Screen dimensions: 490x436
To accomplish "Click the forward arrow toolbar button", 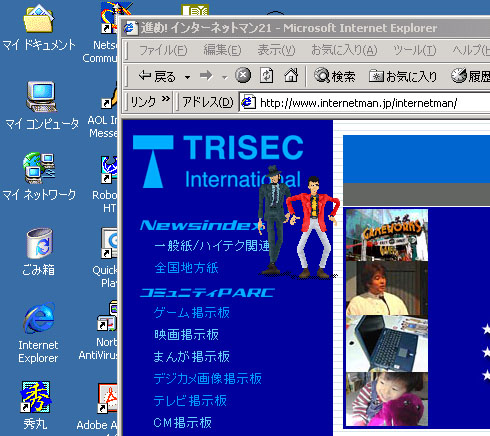I will click(x=206, y=76).
